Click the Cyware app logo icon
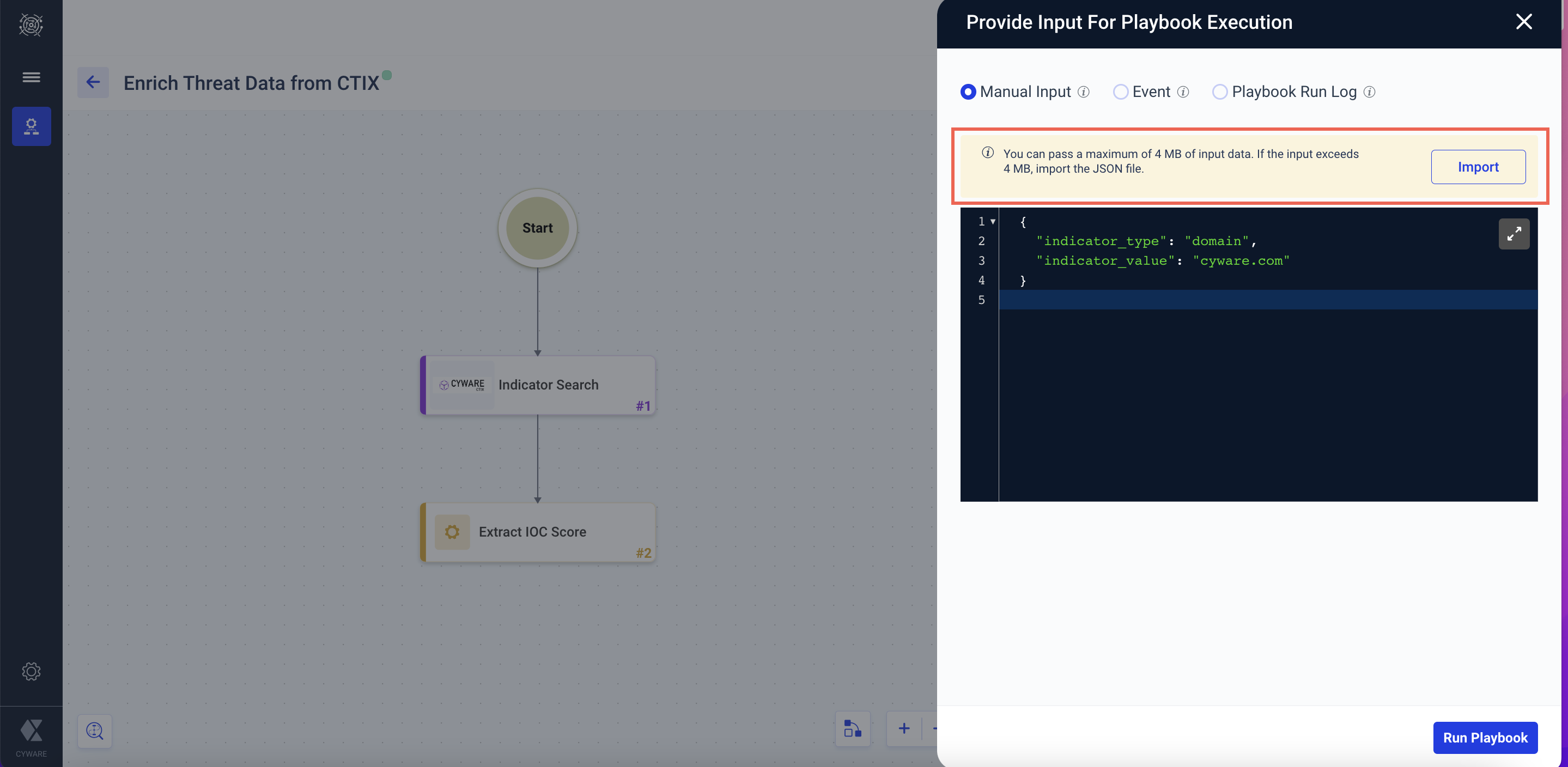Viewport: 1568px width, 767px height. [31, 25]
